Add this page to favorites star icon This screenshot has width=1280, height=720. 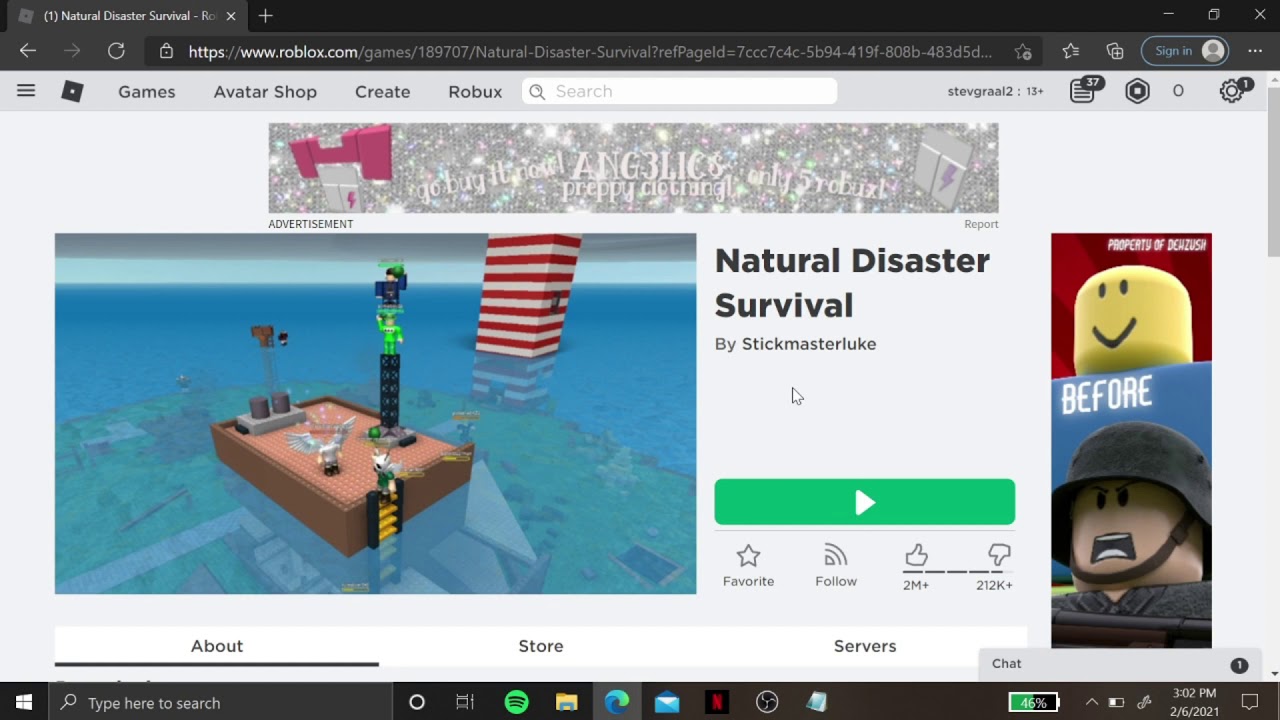[x=1023, y=52]
